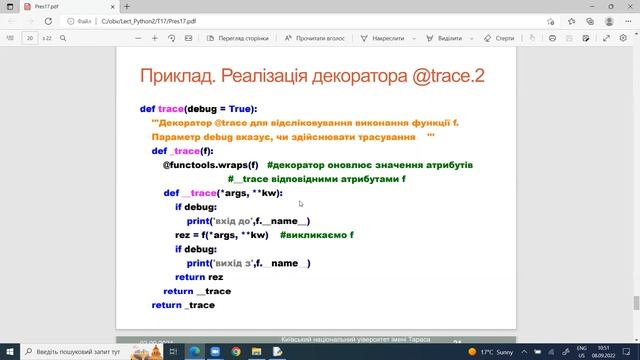The image size is (640, 360).
Task: Expand Виділити highlight color dropdown
Action: pos(471,38)
